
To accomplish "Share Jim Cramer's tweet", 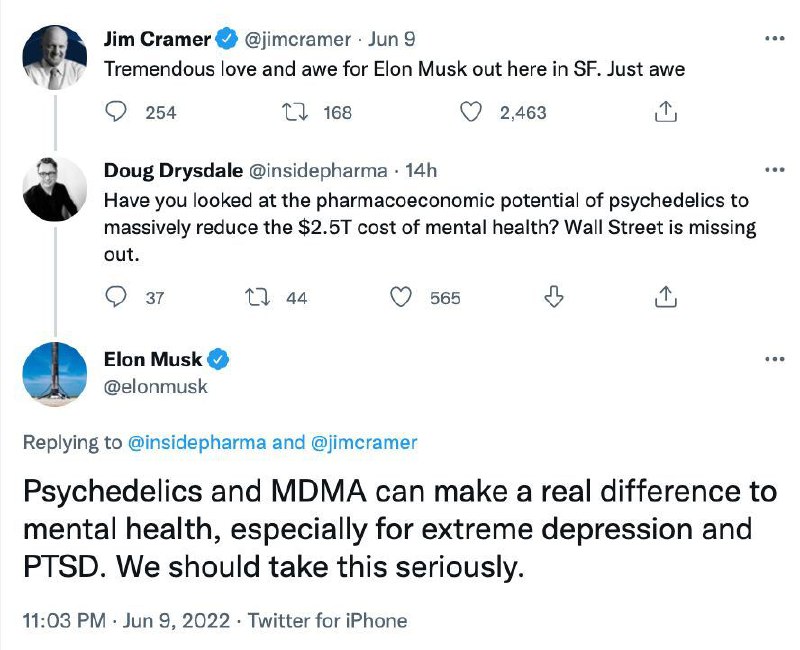I will [x=665, y=111].
